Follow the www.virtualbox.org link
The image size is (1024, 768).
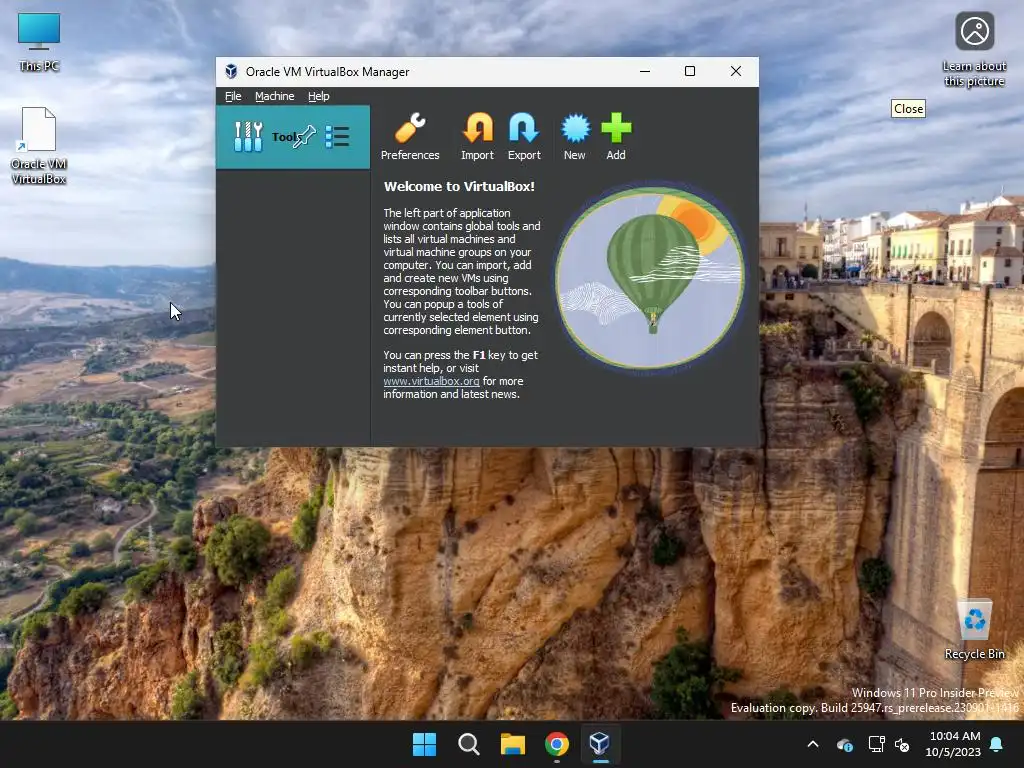point(431,381)
